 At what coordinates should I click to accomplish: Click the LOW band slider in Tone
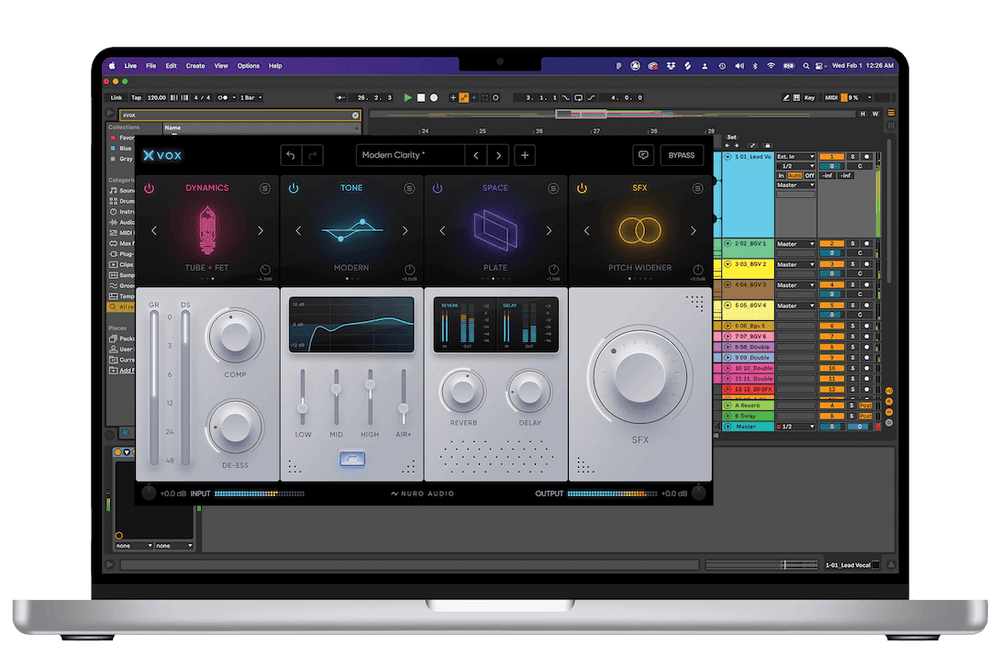302,407
